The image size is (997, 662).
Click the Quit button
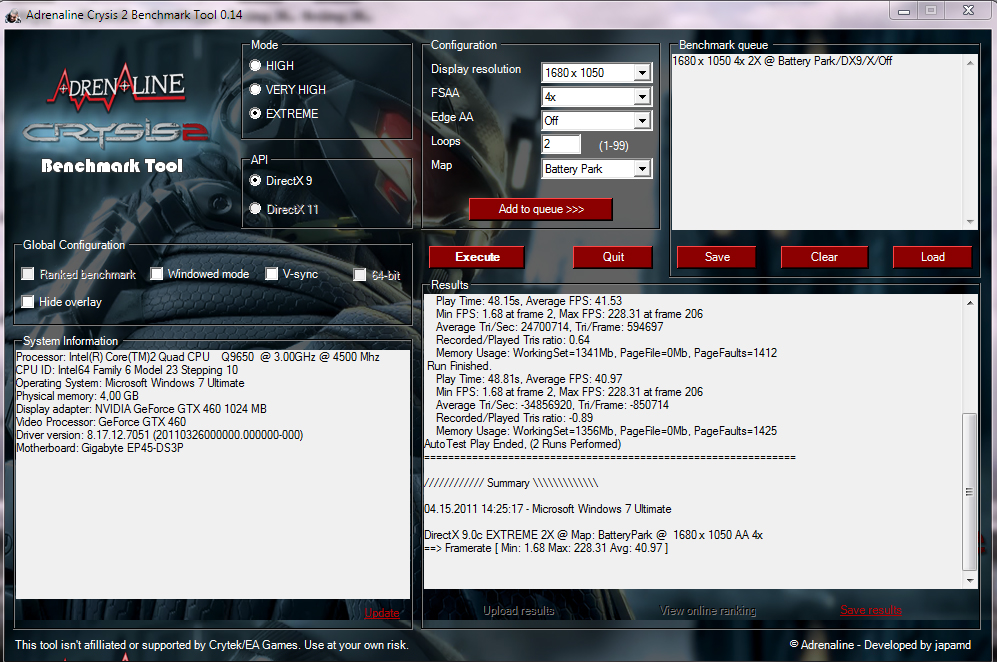(613, 257)
